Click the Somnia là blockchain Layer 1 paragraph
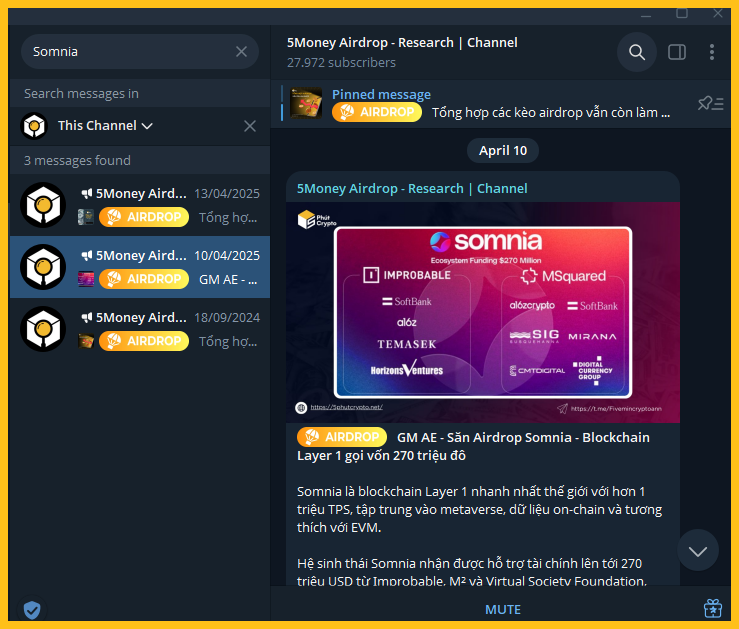 pos(479,509)
